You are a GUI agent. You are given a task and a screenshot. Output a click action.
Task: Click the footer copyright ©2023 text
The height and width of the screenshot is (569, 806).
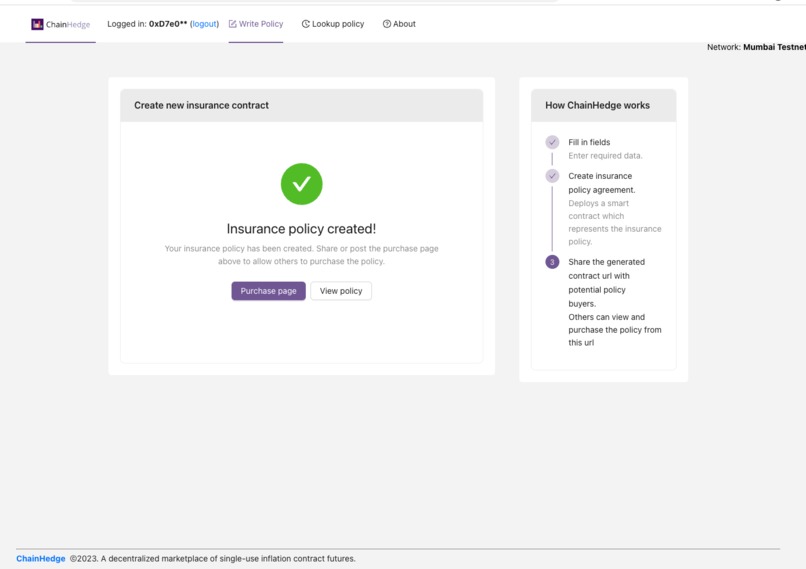[x=212, y=559]
